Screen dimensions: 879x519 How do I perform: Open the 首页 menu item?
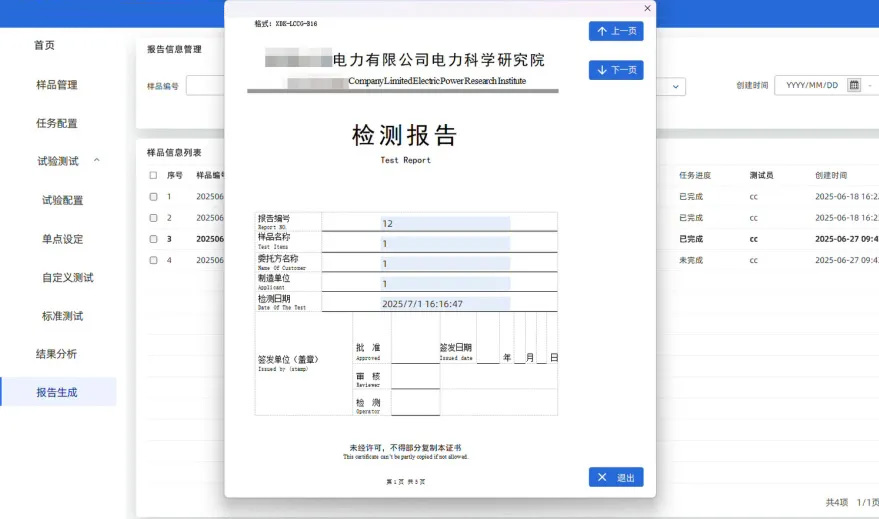[x=44, y=45]
